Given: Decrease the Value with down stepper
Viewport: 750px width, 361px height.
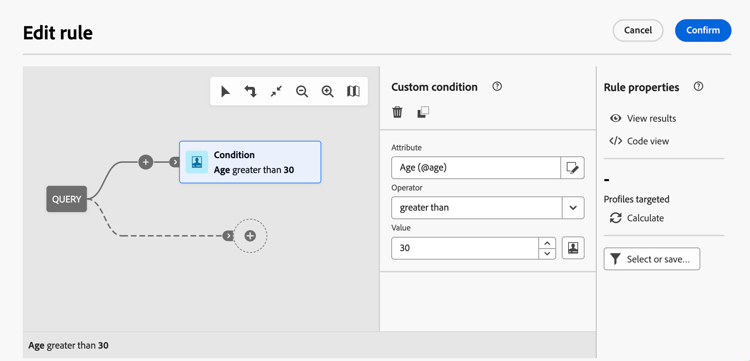Looking at the screenshot, I should [x=547, y=254].
